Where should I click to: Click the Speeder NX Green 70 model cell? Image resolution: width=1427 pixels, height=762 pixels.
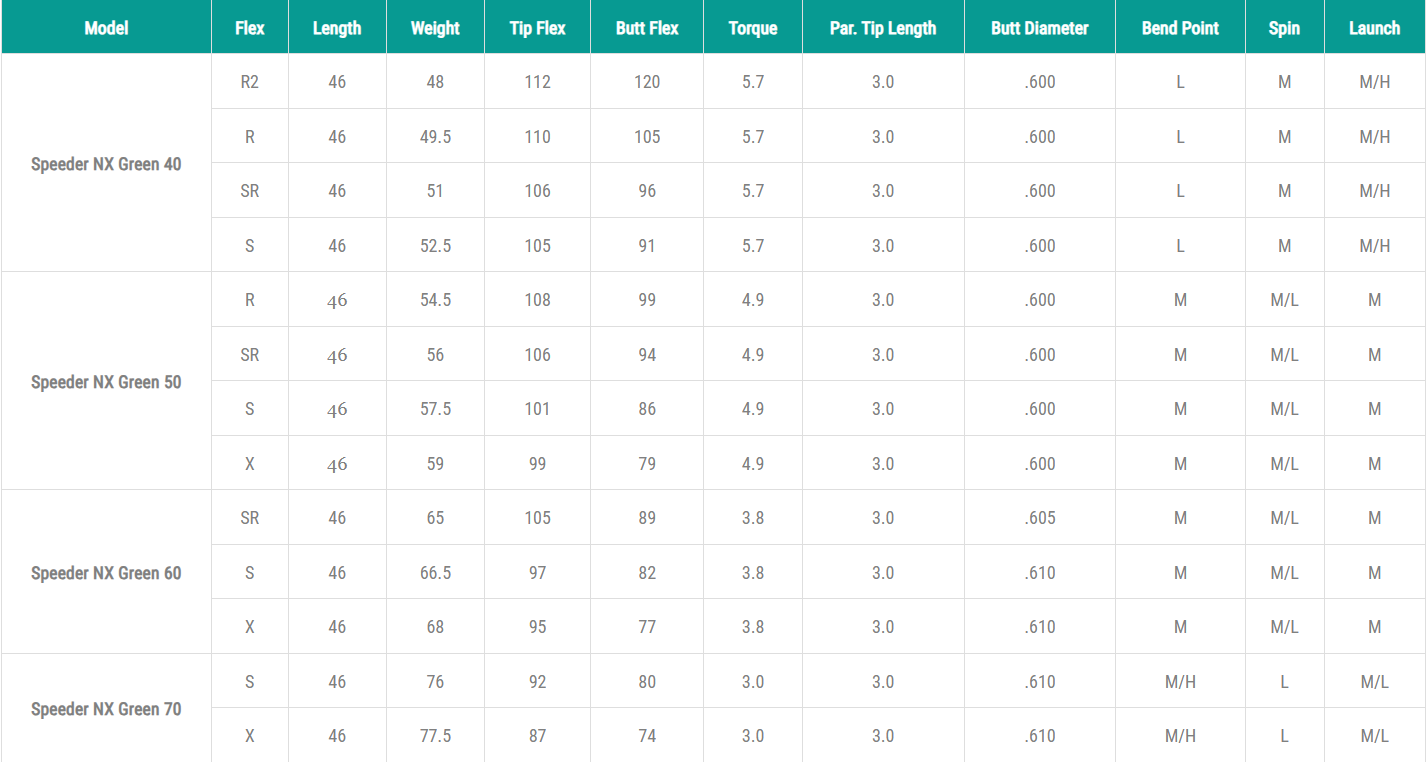pos(106,709)
